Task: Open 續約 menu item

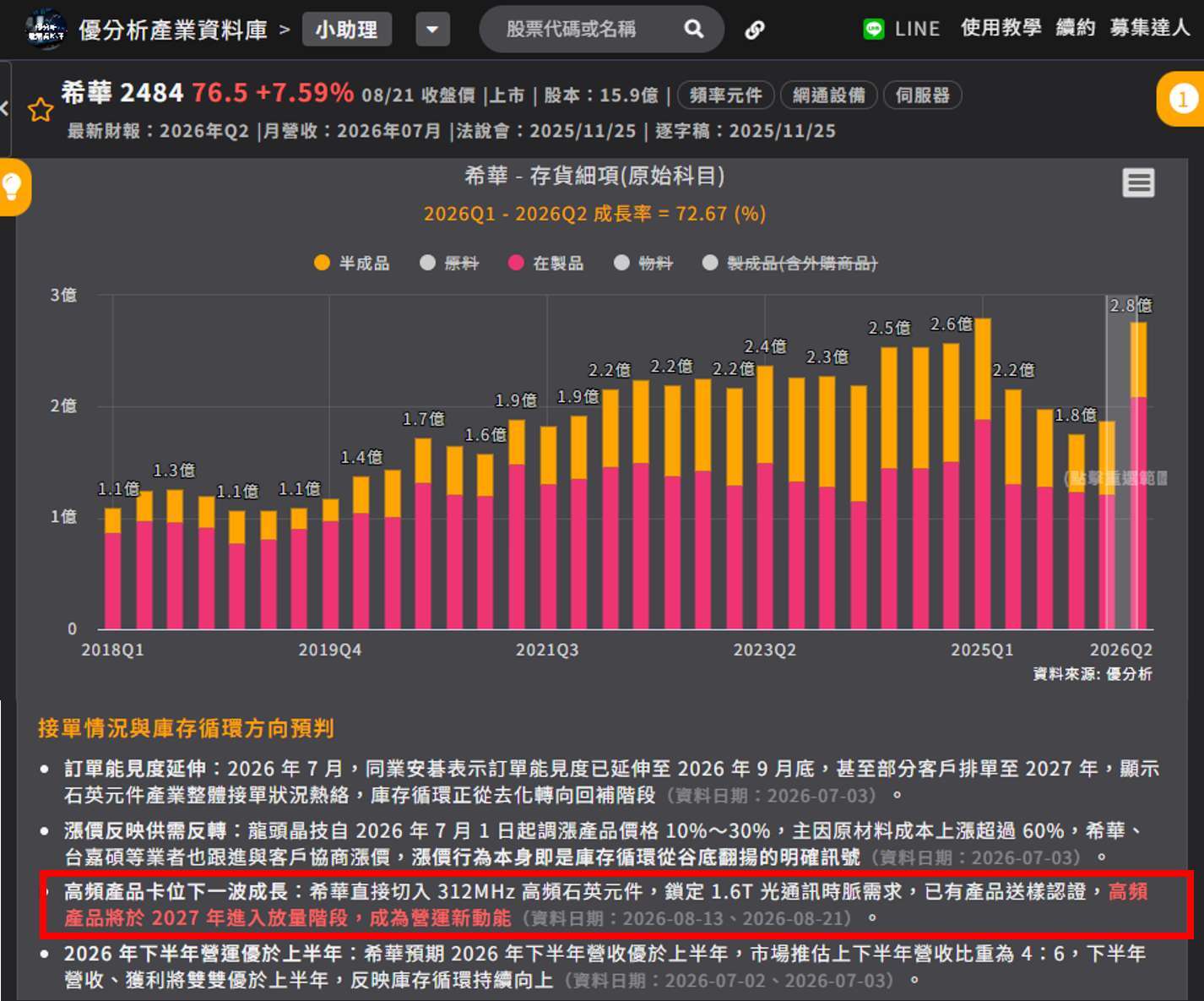Action: [x=1075, y=29]
